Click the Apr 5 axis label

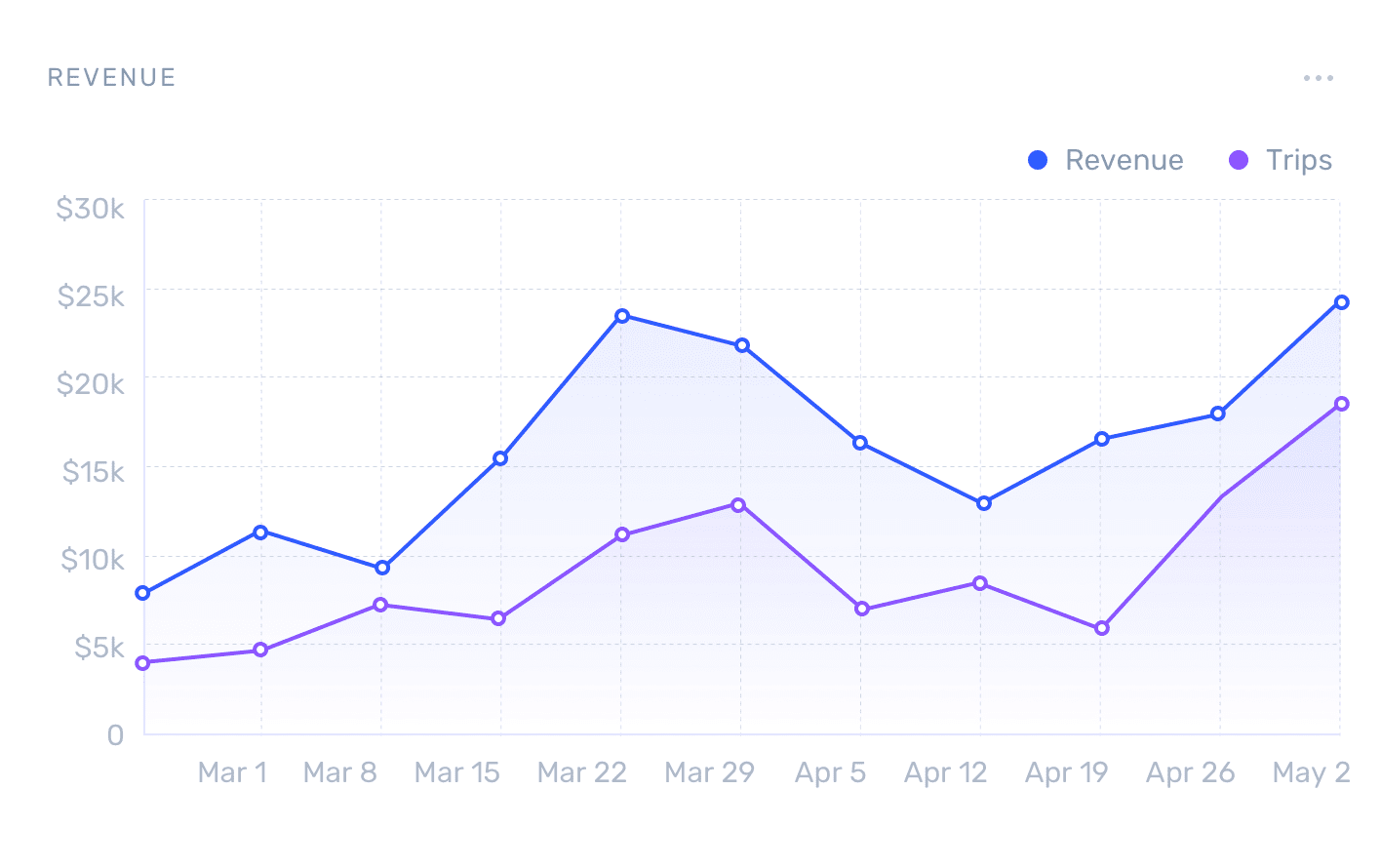[x=830, y=772]
